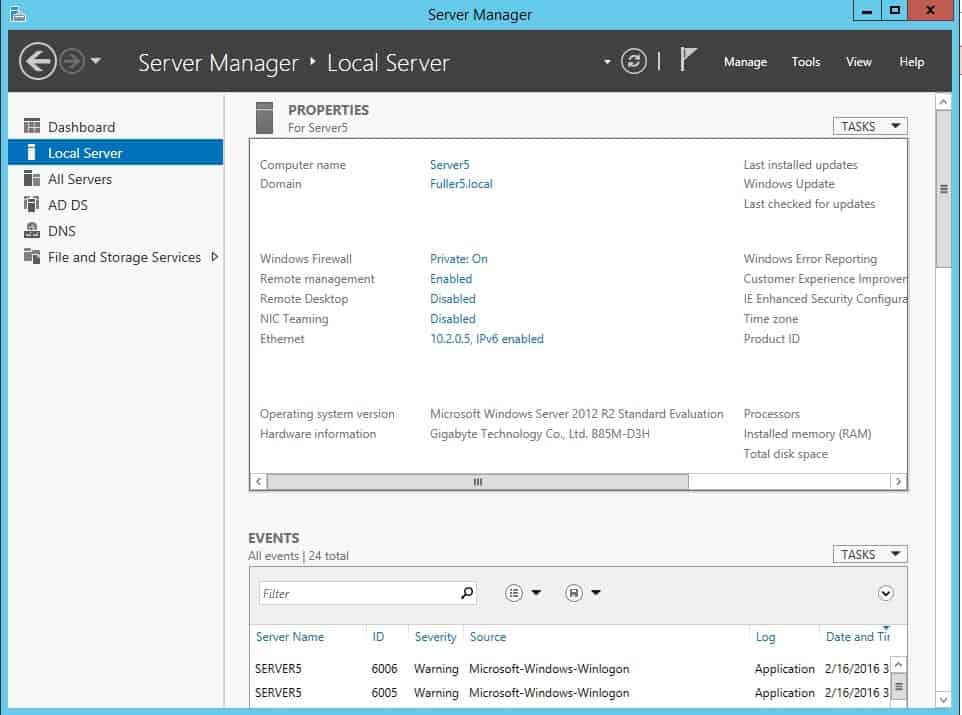Click the forward navigation arrow
Image resolution: width=962 pixels, height=715 pixels.
[x=72, y=61]
